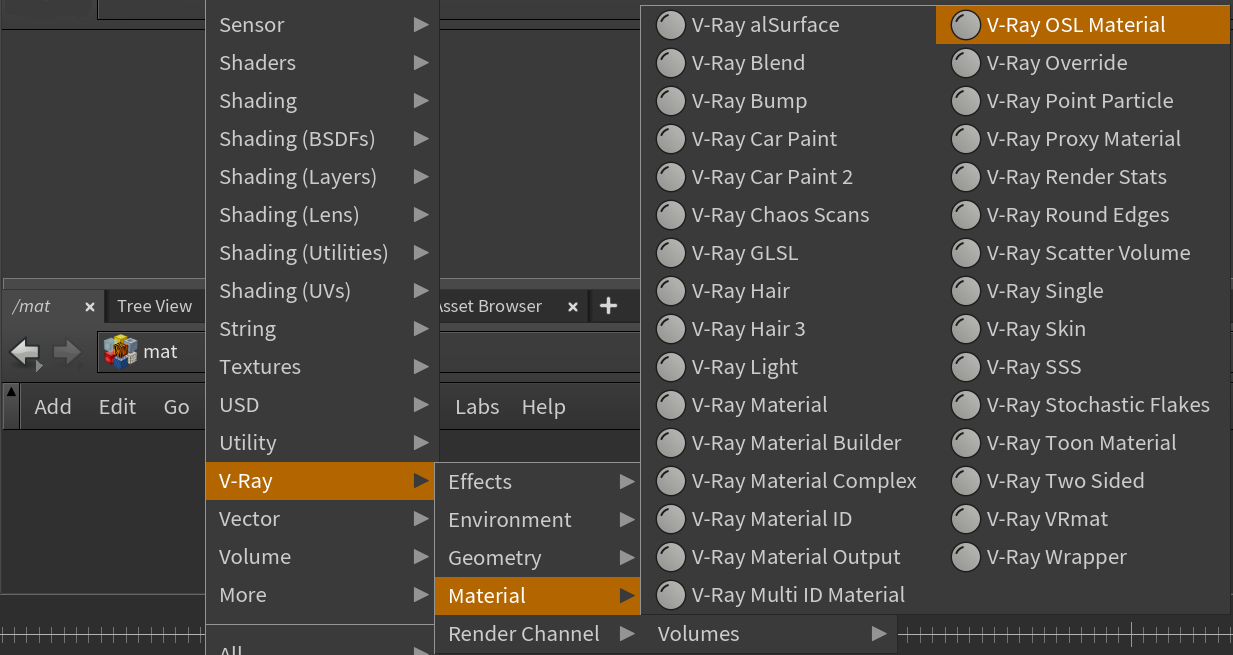Close the Asset Browser tab
Screen dimensions: 1233x655
(x=573, y=307)
